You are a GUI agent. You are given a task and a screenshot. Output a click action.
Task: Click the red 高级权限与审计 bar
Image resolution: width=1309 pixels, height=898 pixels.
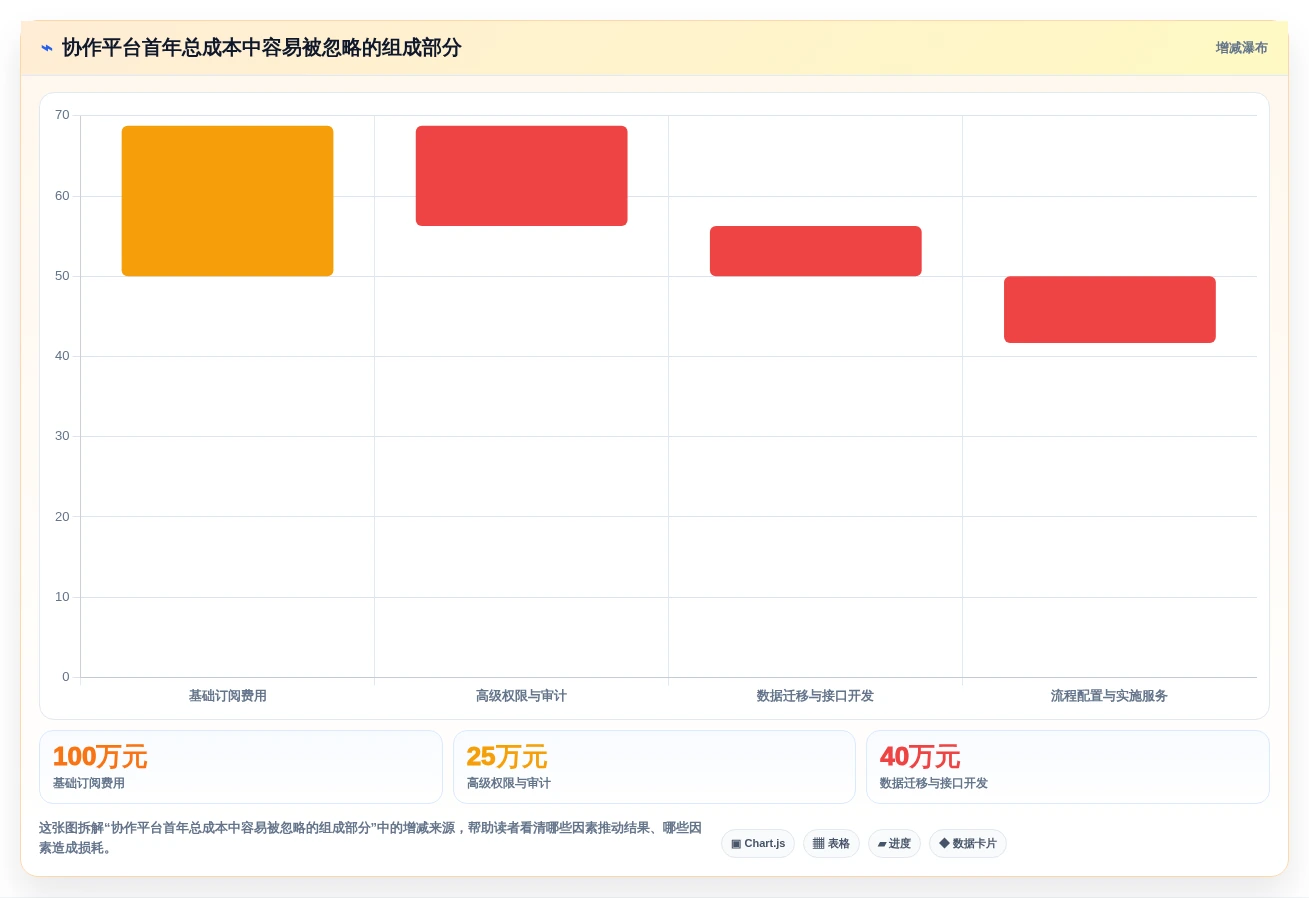521,176
